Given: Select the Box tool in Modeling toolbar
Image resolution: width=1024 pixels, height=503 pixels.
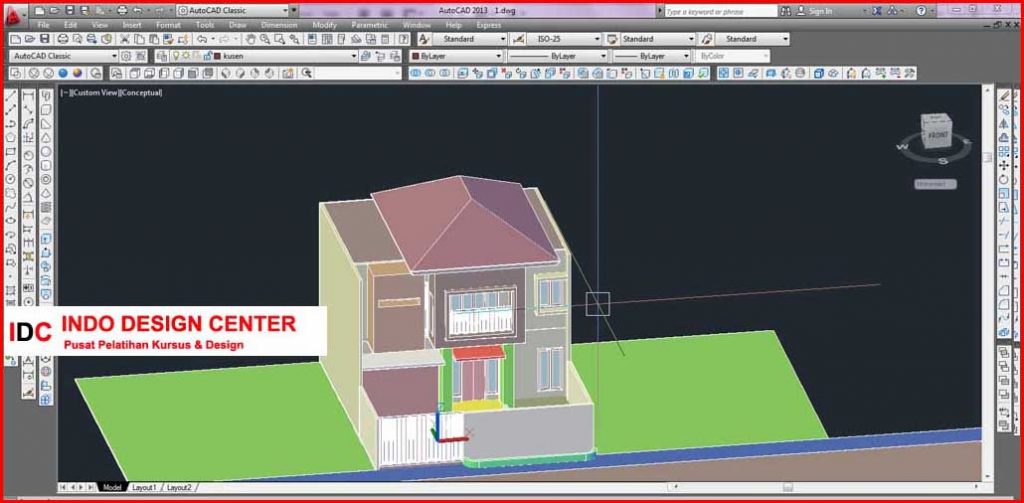Looking at the screenshot, I should coord(46,110).
